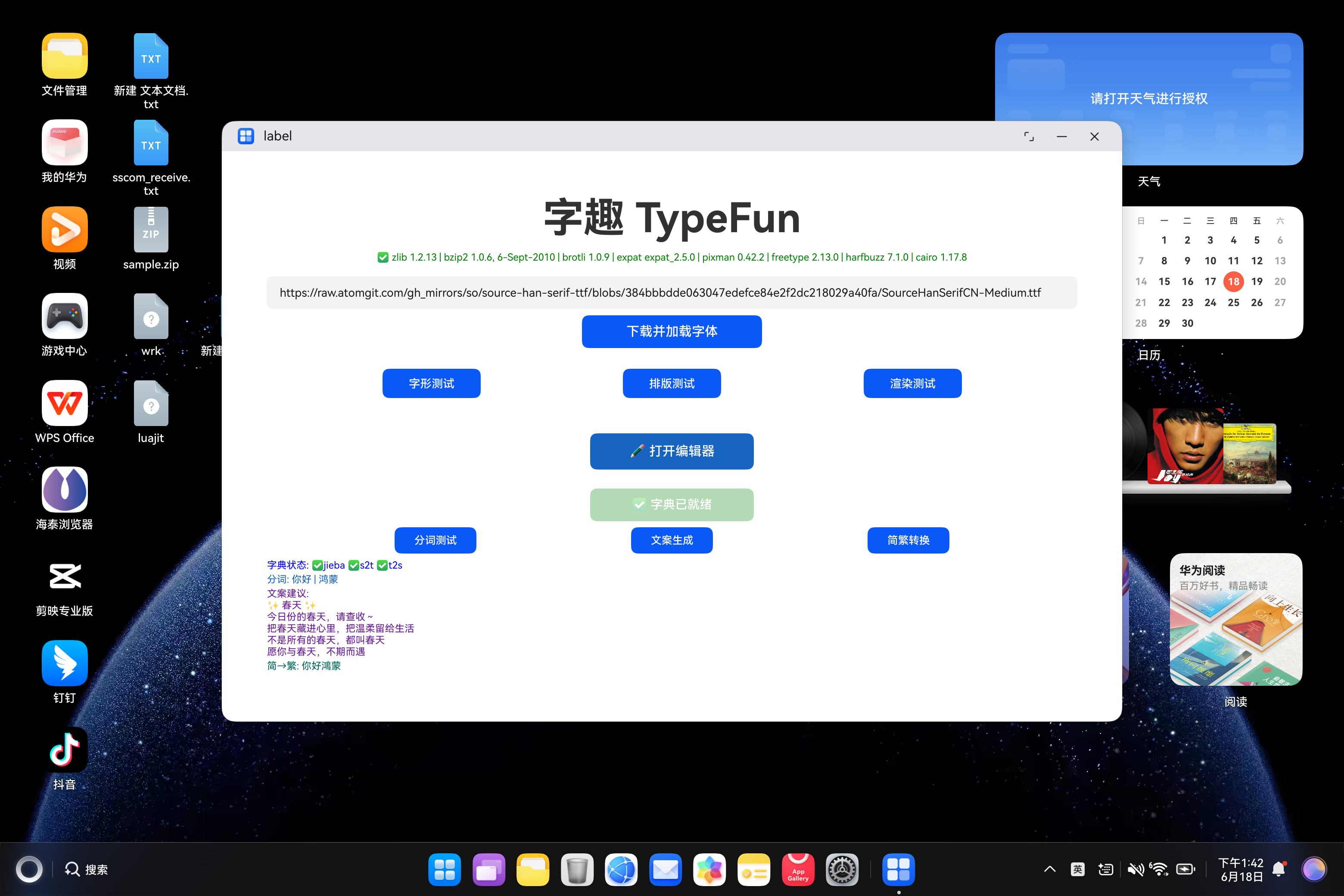The image size is (1344, 896).
Task: Select the luajit file icon
Action: [151, 403]
